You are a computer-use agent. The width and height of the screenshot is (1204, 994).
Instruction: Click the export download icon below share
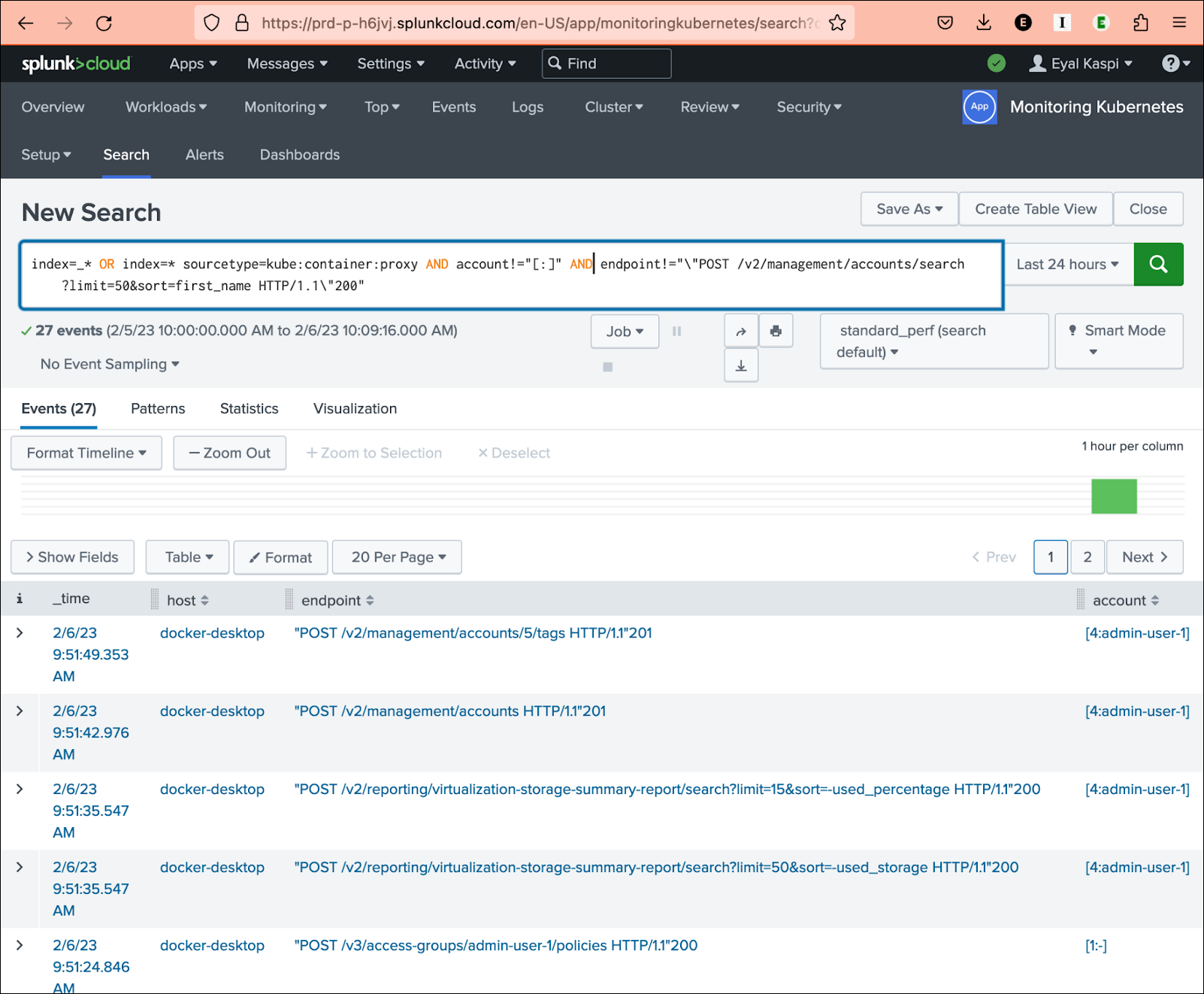(741, 366)
